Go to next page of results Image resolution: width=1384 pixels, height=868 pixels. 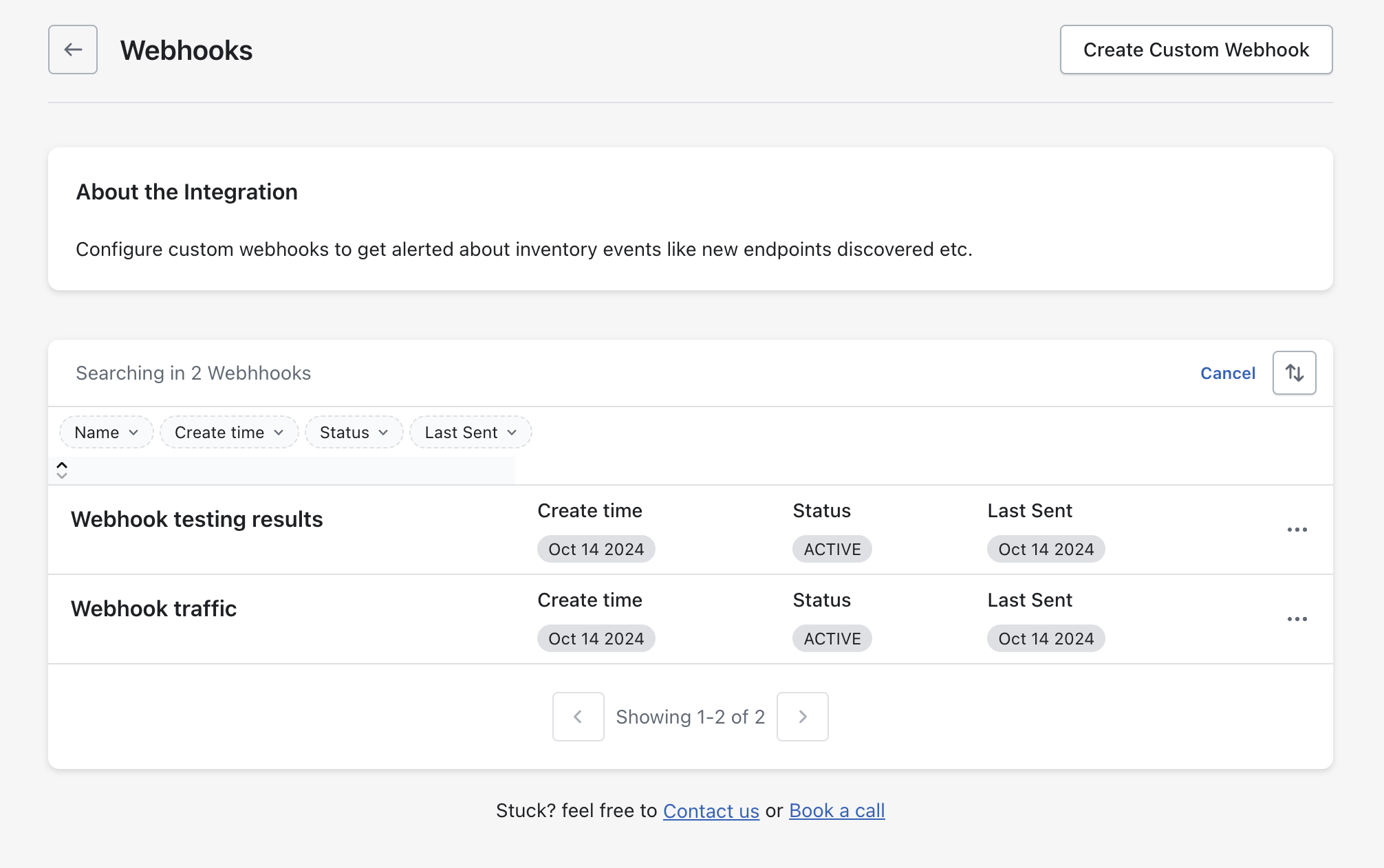(802, 717)
